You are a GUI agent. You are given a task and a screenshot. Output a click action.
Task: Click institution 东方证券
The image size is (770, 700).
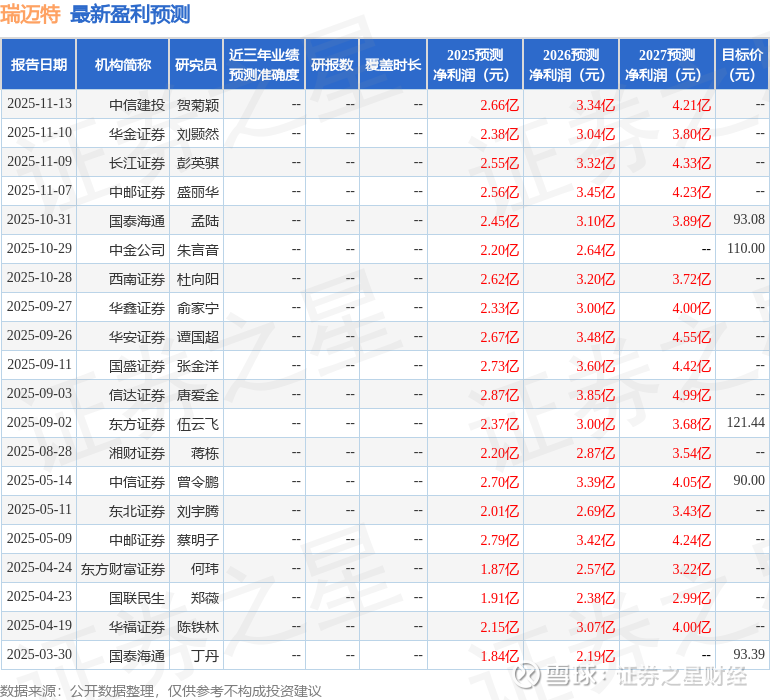(137, 424)
